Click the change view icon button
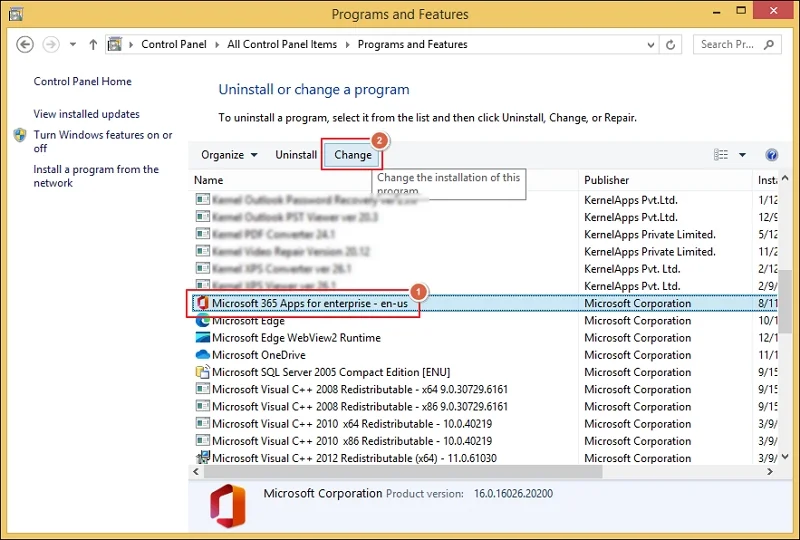 pos(721,155)
